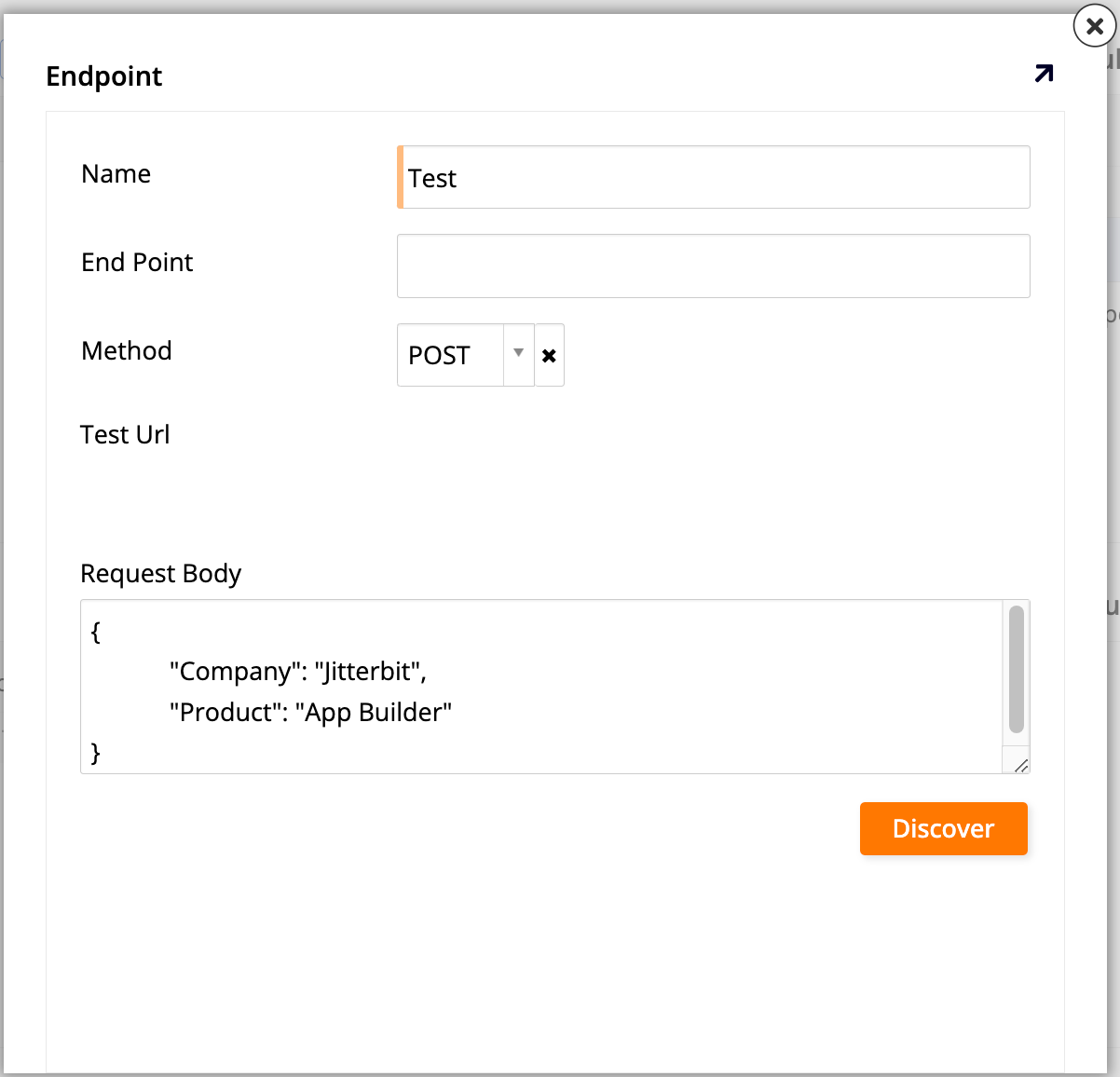The height and width of the screenshot is (1077, 1120).
Task: Click the dropdown chevron next to POST
Action: pyautogui.click(x=518, y=355)
